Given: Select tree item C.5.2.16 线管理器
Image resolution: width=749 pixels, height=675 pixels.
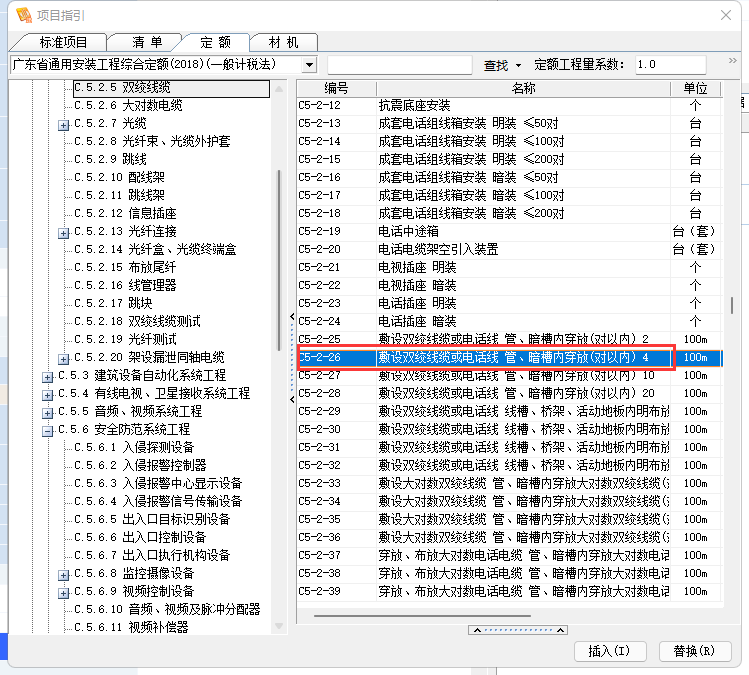Looking at the screenshot, I should [125, 286].
